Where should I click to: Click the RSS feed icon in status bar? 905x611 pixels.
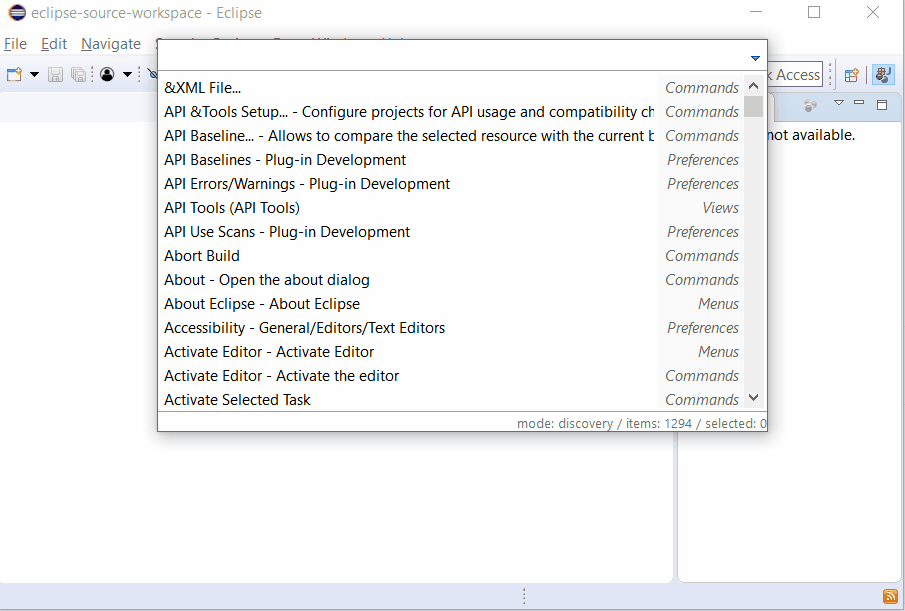coord(890,596)
